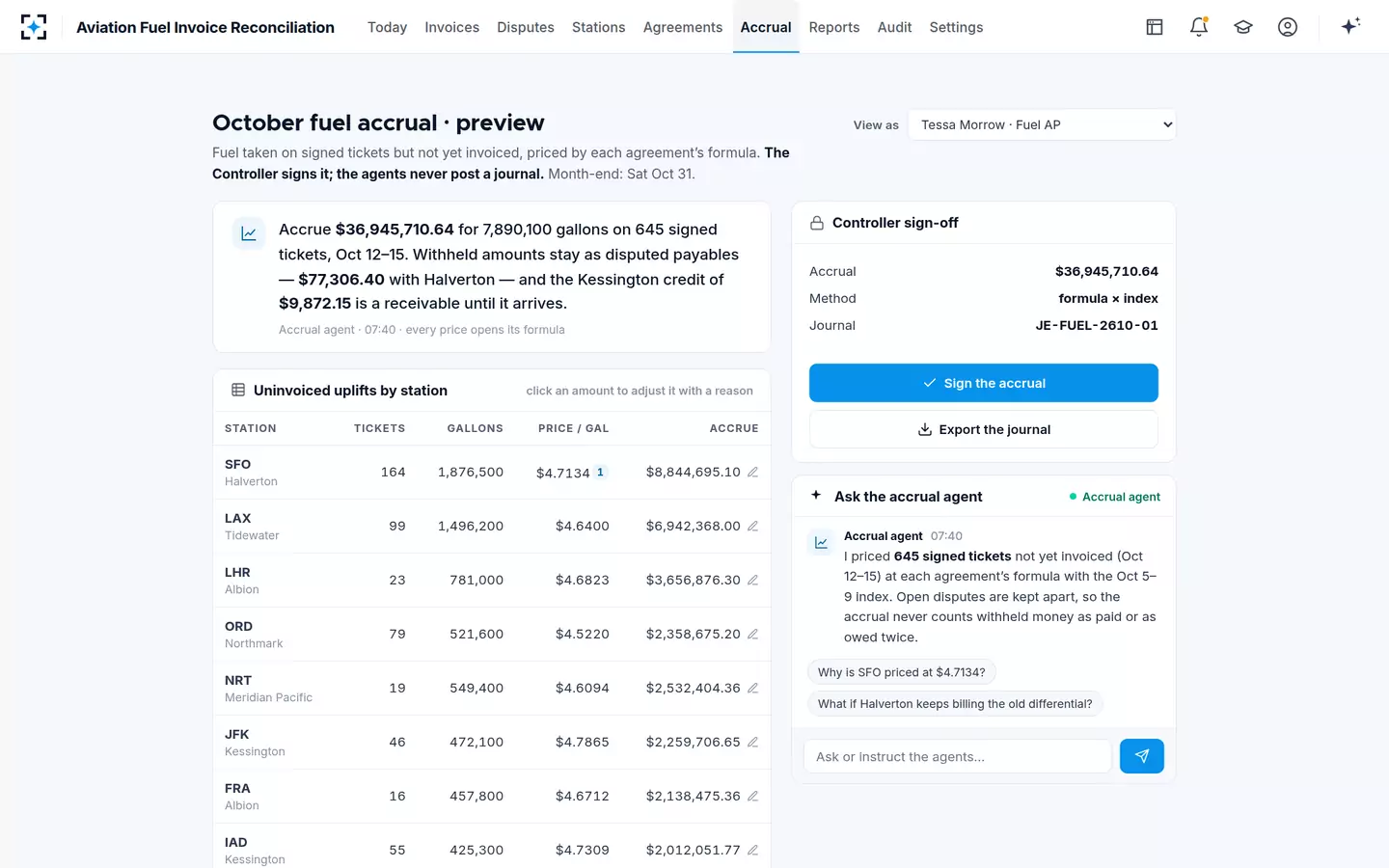This screenshot has width=1389, height=868.
Task: Focus the Ask or instruct agents field
Action: [958, 756]
